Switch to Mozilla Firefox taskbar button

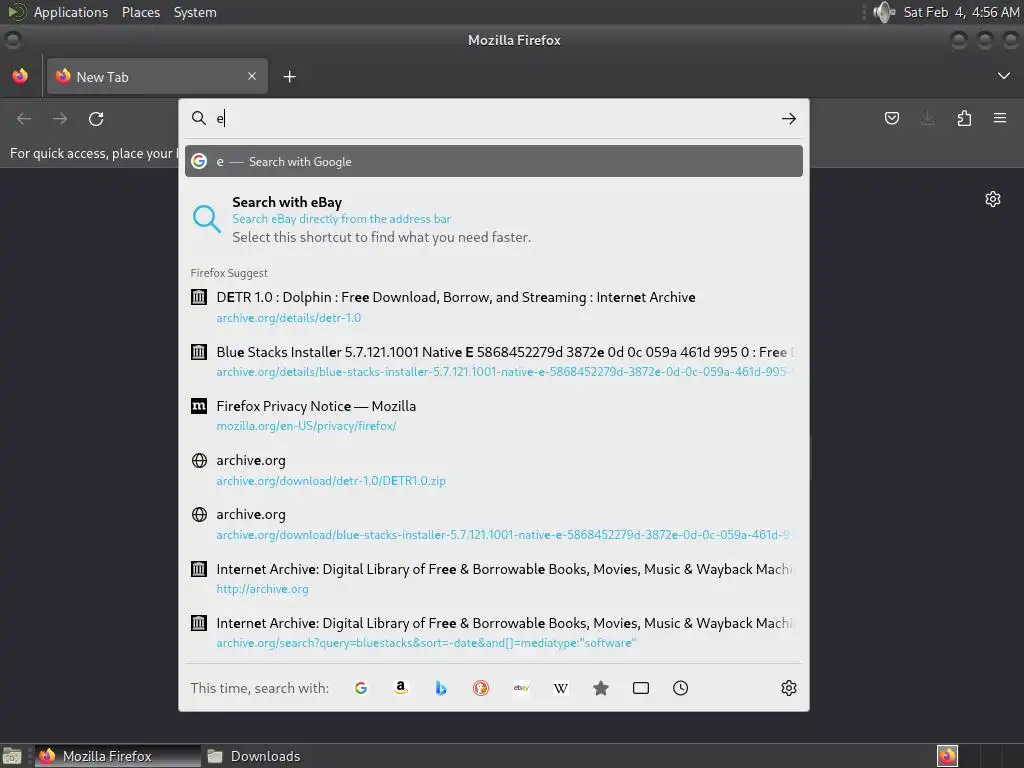click(118, 756)
